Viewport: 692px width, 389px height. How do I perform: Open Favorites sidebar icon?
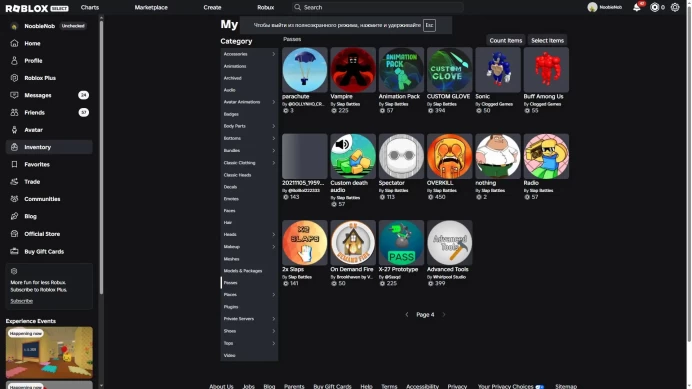click(x=14, y=164)
